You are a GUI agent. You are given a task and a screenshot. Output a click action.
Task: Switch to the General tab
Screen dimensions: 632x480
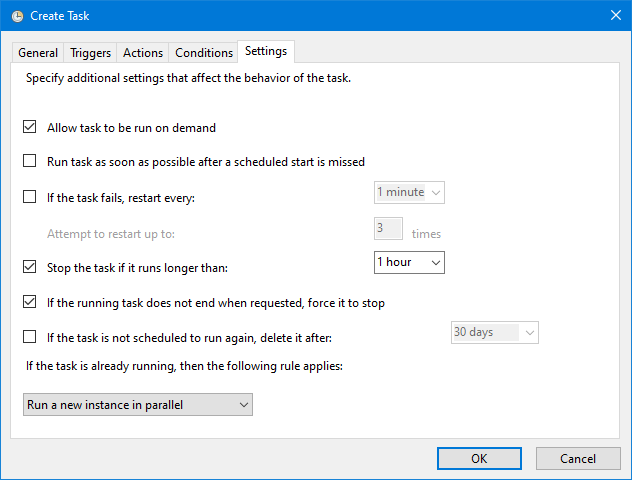point(38,53)
